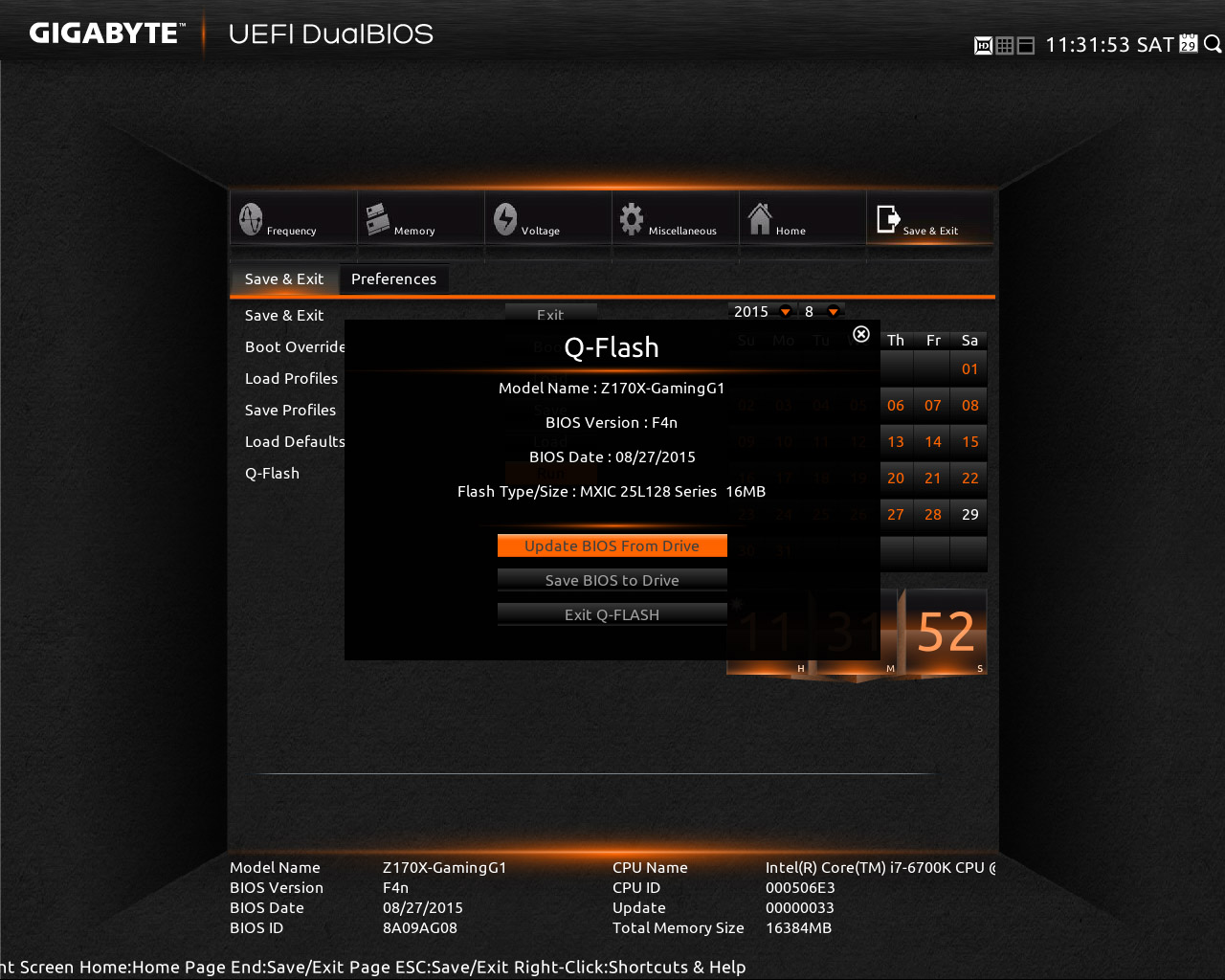Open the Frequency settings icon
The image size is (1225, 980).
(x=251, y=219)
